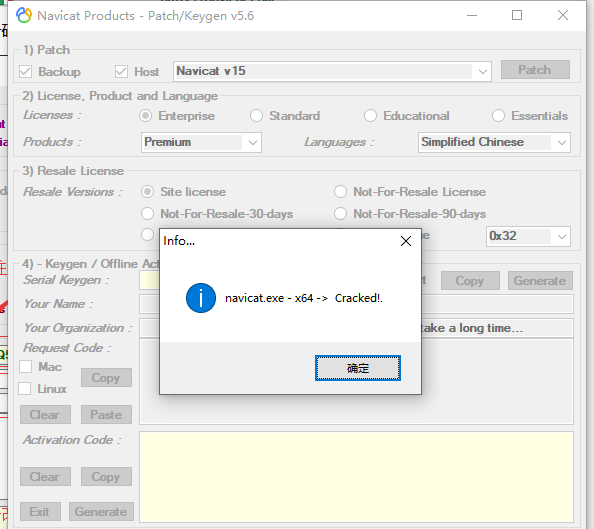
Task: Click the '1) Patch' group heading
Action: pos(46,50)
